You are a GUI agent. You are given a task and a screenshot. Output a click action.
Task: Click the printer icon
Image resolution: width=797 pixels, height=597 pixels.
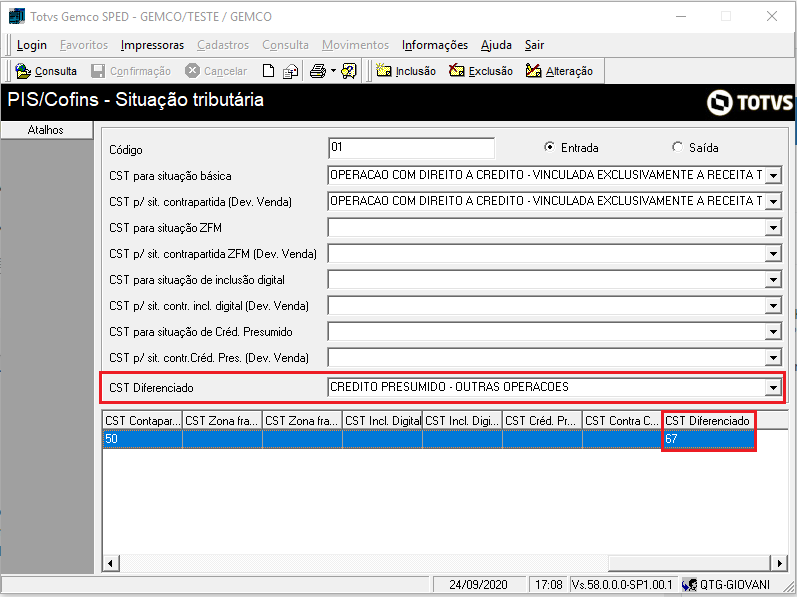click(x=318, y=71)
